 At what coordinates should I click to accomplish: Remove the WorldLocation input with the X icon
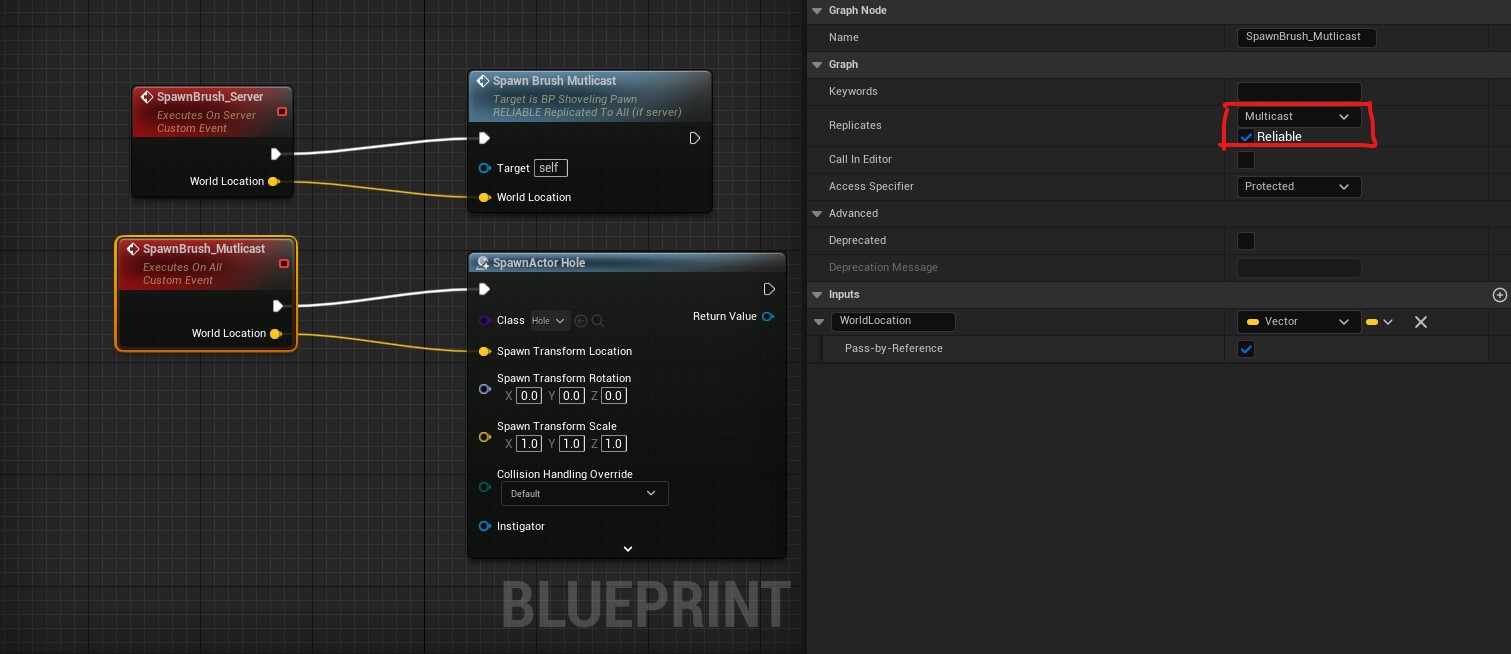[x=1420, y=322]
